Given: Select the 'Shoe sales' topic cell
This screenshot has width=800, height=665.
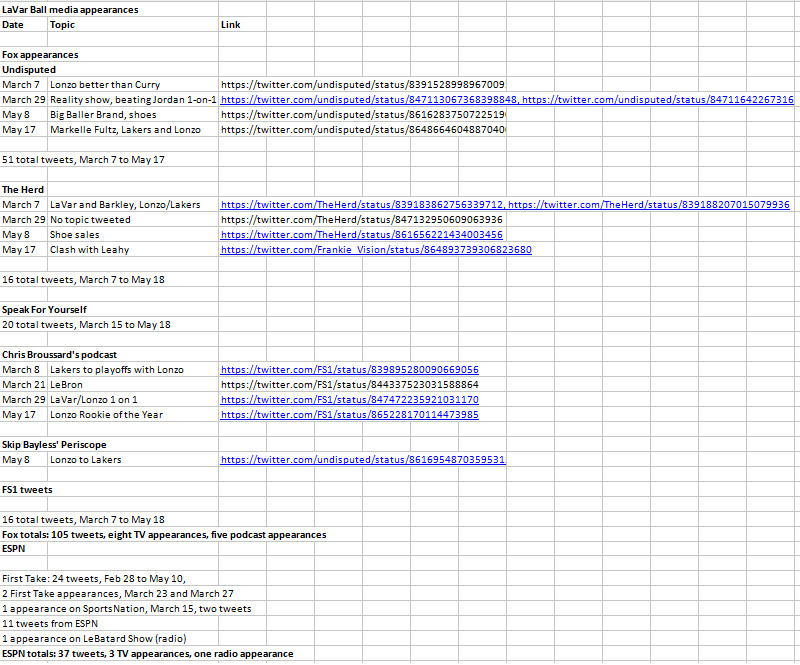Looking at the screenshot, I should coord(74,235).
